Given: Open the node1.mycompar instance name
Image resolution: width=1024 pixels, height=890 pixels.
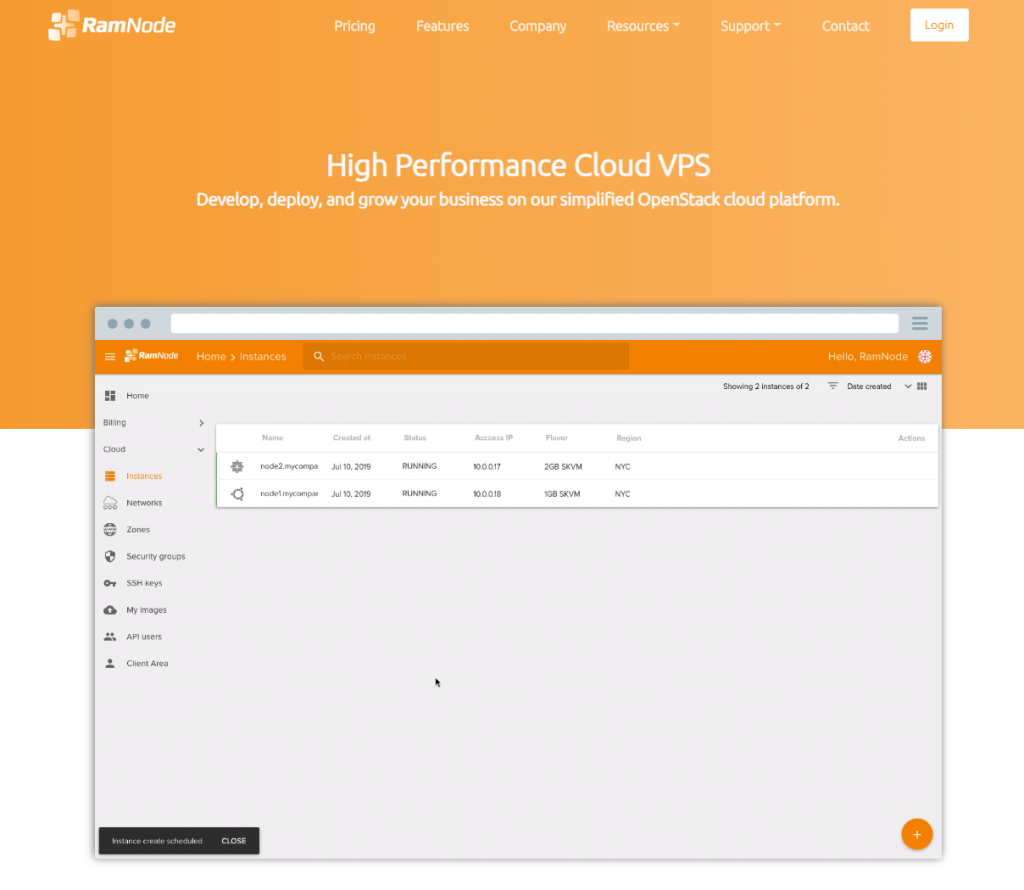Looking at the screenshot, I should pyautogui.click(x=289, y=494).
